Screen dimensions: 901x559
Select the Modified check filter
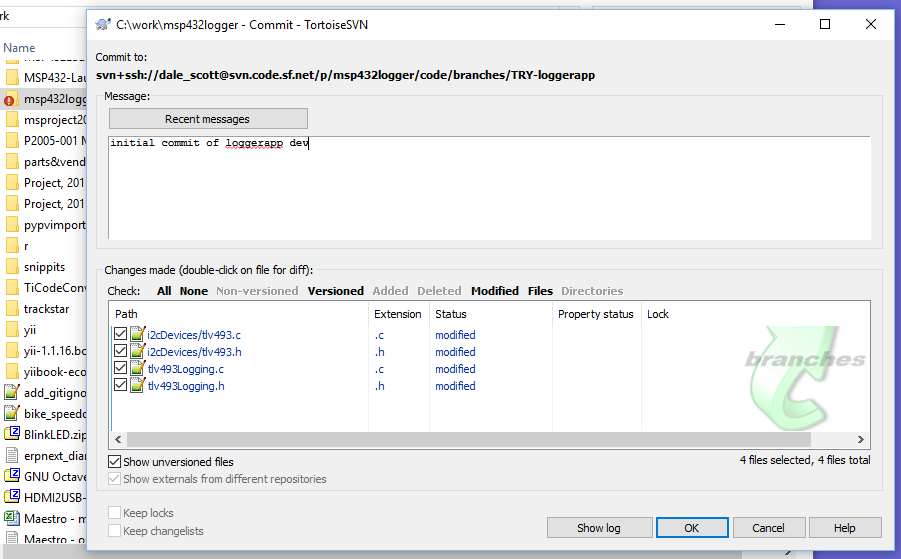(x=495, y=291)
